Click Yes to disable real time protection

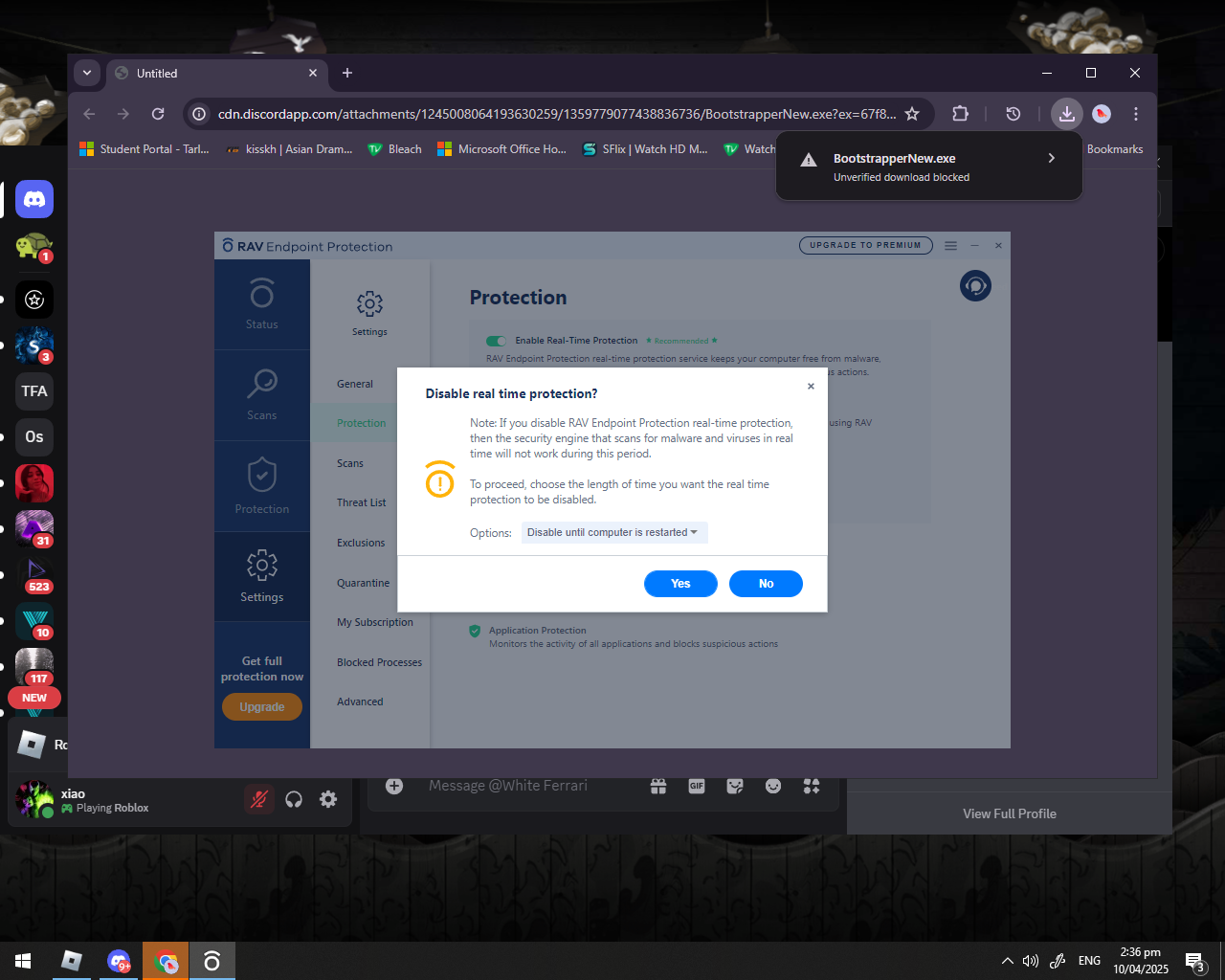coord(680,584)
